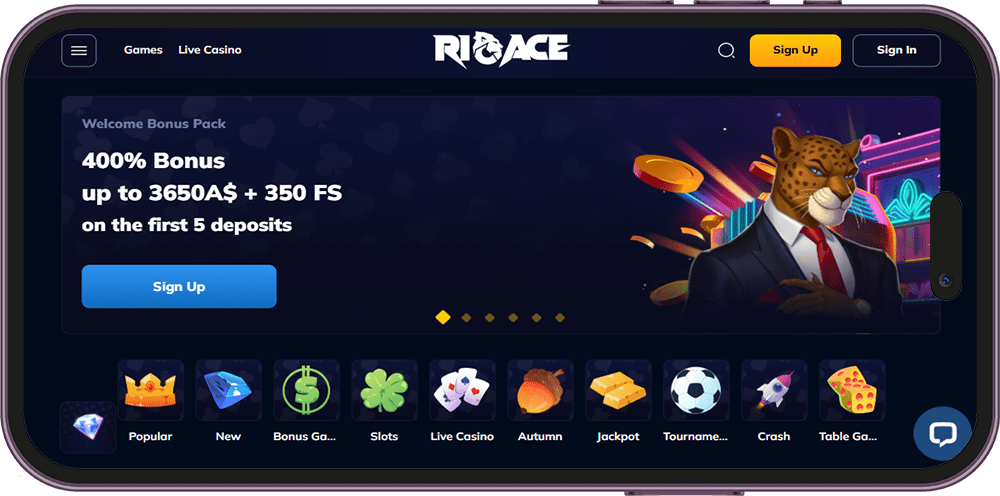
Task: Open the Jackpot gold bars category
Action: point(618,390)
